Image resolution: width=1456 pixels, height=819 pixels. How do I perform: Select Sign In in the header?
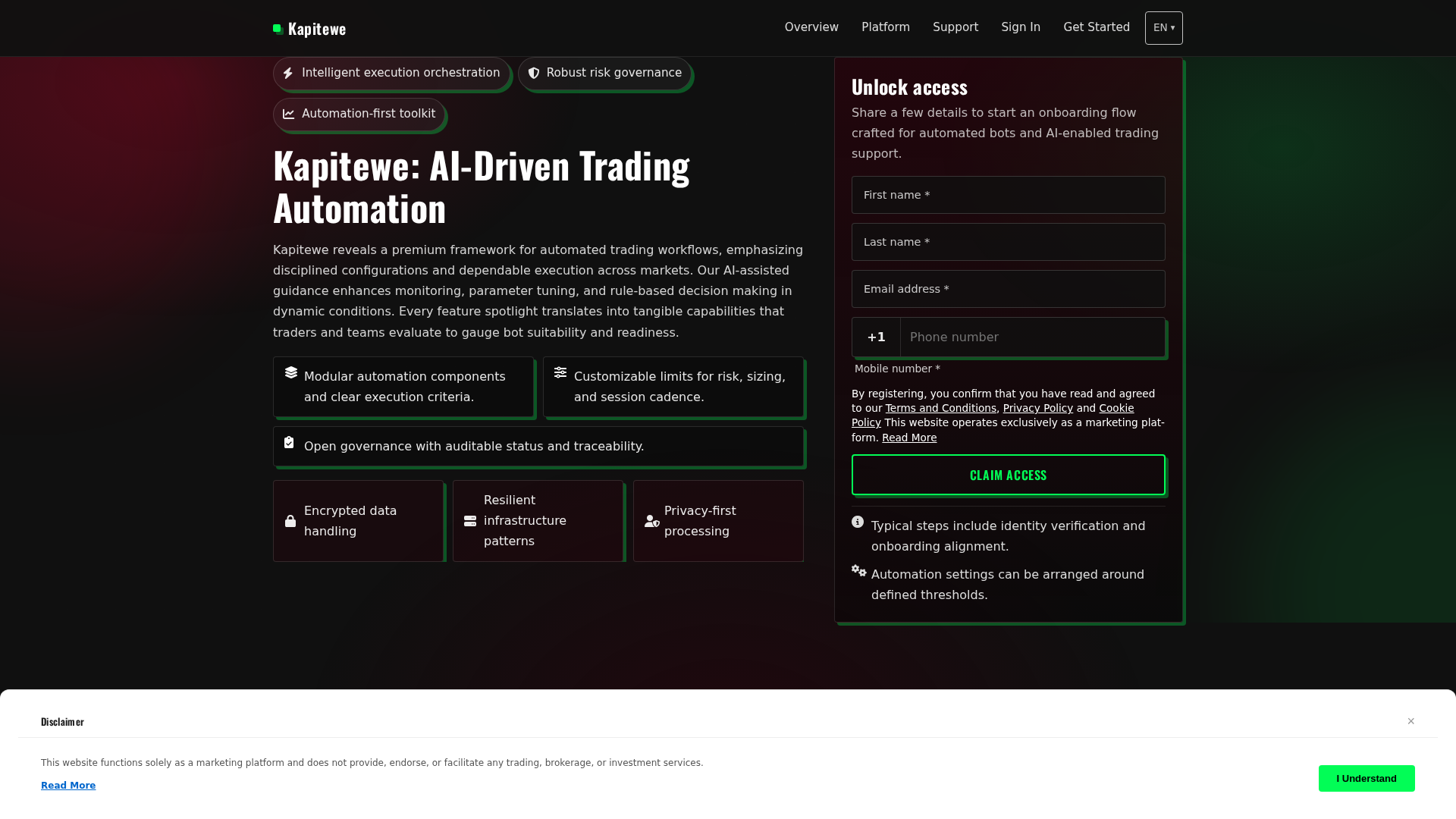click(x=1021, y=27)
